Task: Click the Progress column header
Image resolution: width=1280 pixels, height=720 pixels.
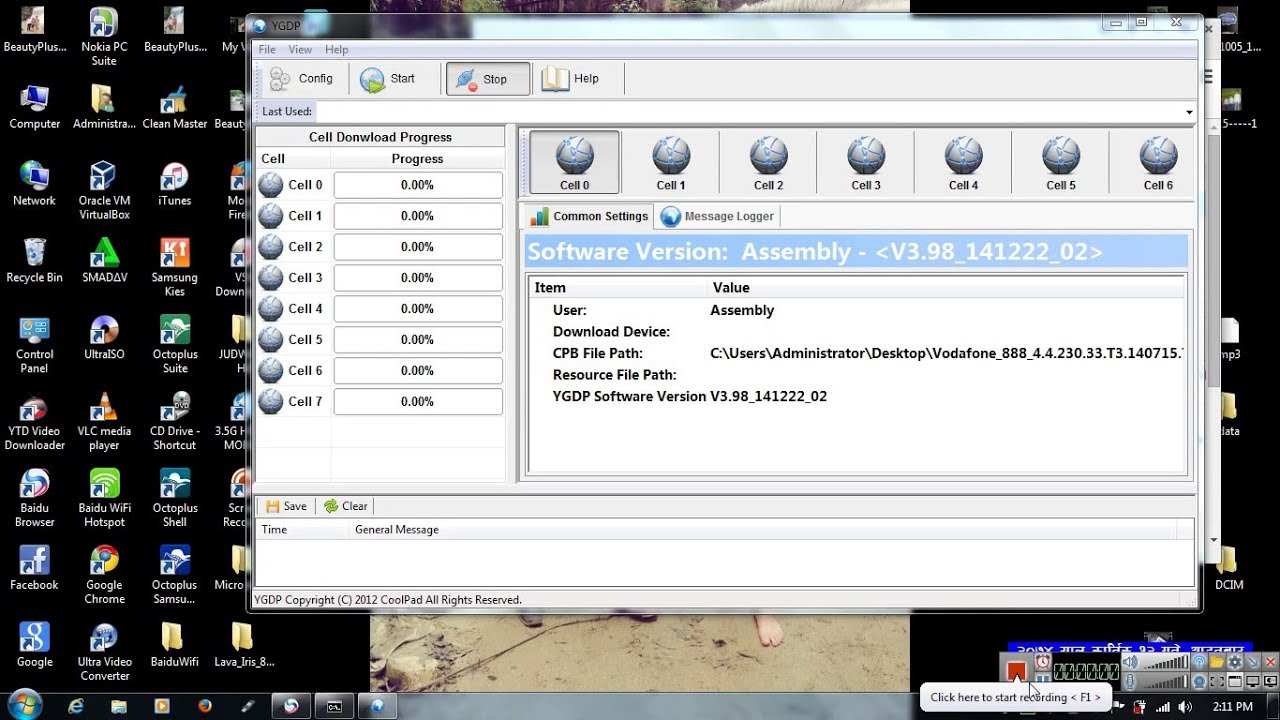Action: click(x=417, y=159)
